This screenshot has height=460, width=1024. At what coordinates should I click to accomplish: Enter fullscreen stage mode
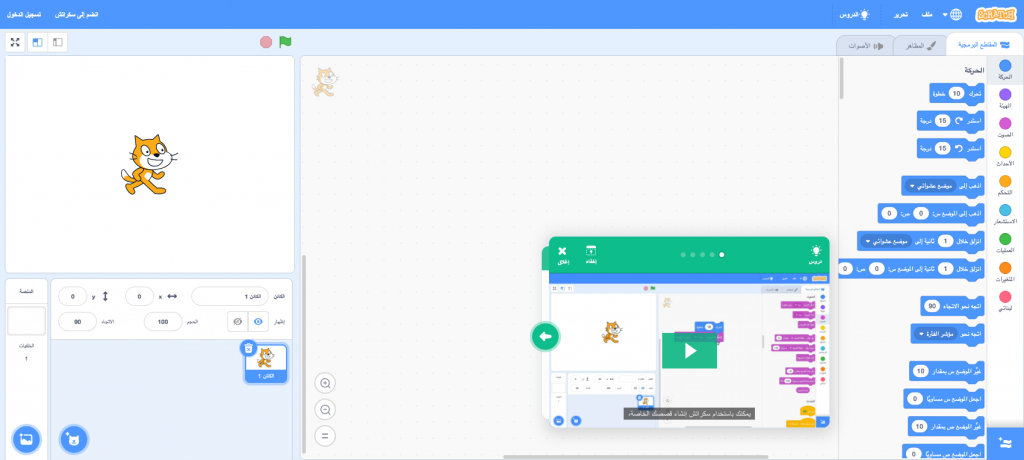click(15, 42)
